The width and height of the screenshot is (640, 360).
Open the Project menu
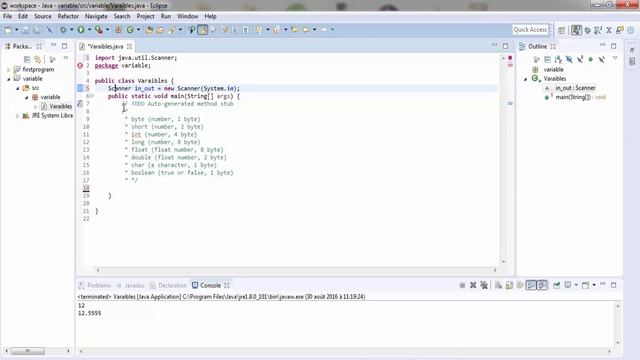tap(145, 16)
